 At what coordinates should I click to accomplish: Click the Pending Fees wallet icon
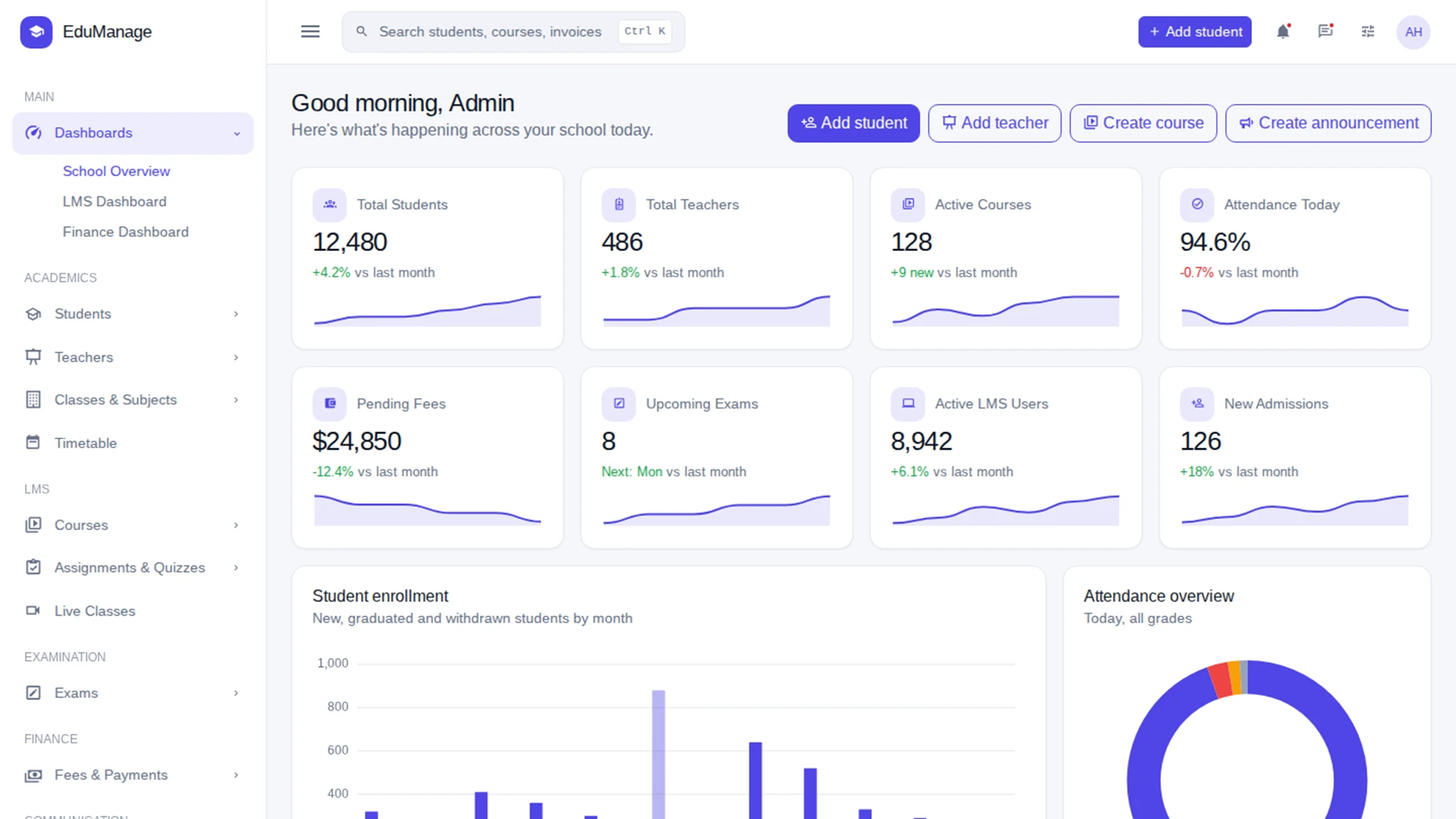point(330,403)
